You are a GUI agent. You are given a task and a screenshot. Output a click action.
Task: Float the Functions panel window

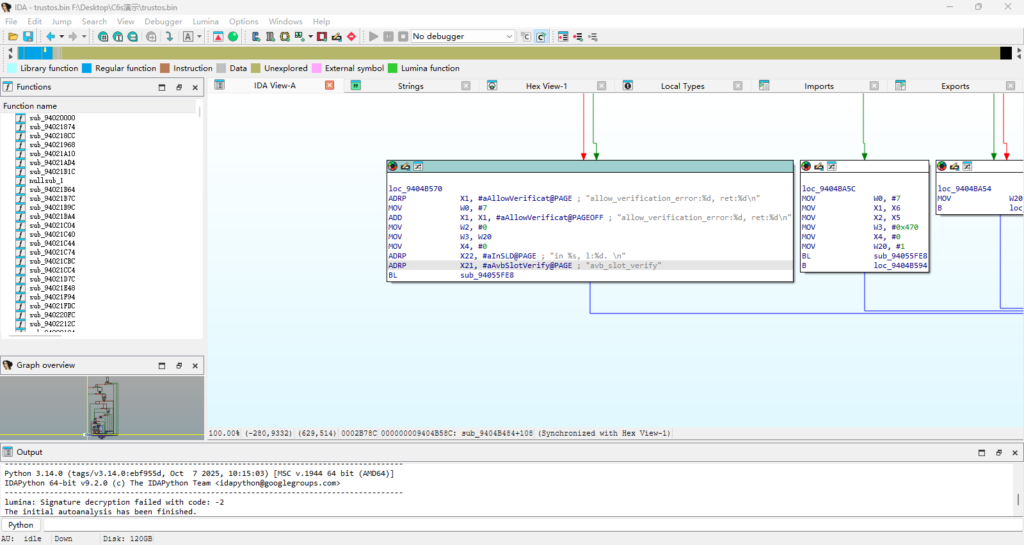[x=179, y=87]
